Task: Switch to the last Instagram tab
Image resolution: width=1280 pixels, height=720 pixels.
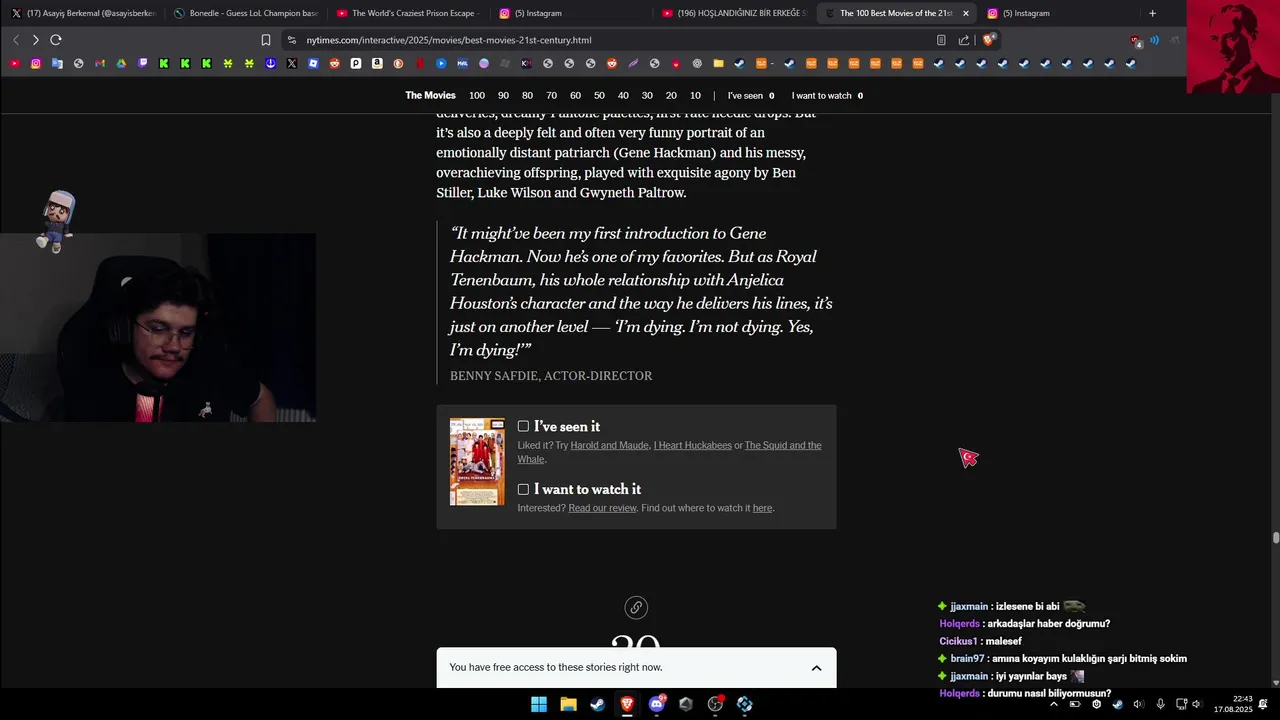Action: click(x=1058, y=13)
